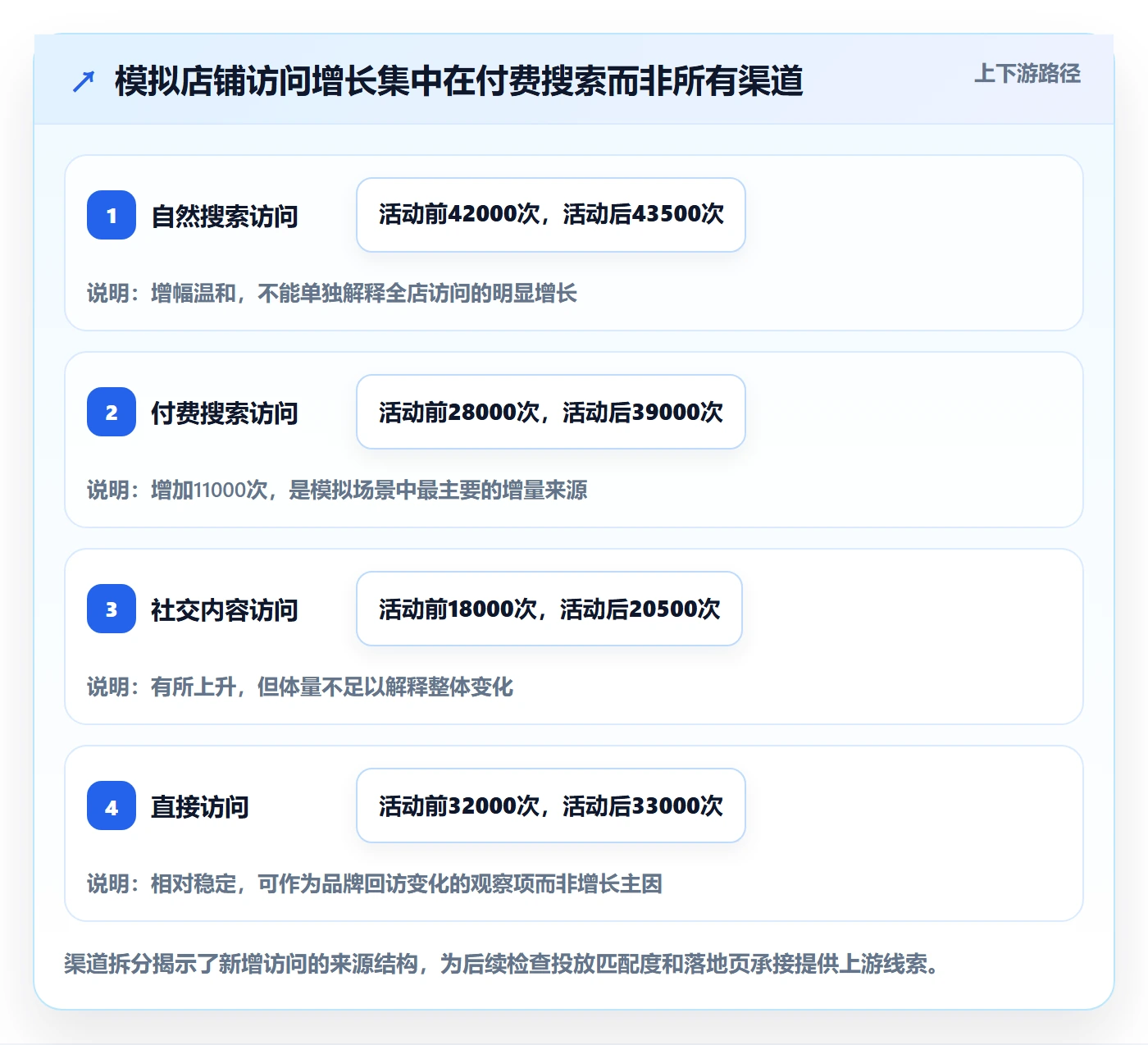
Task: Click the number 2 badge
Action: pos(112,412)
